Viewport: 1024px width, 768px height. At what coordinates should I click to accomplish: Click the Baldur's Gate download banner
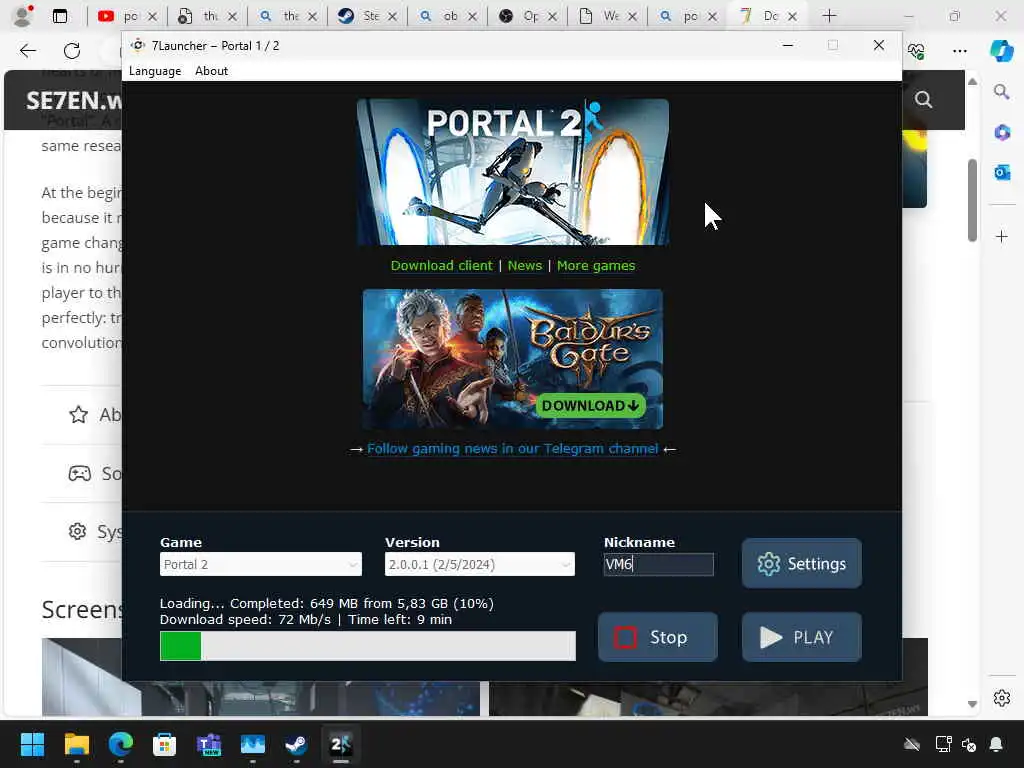[513, 359]
